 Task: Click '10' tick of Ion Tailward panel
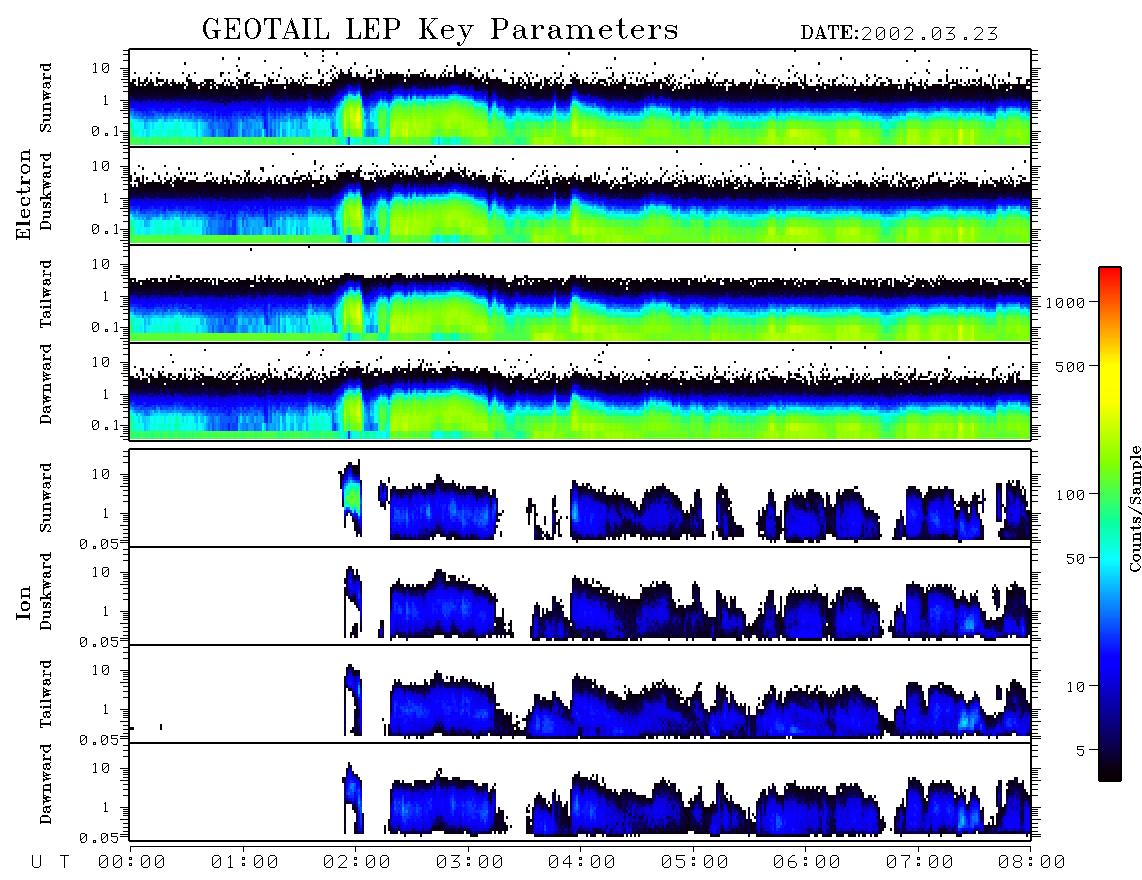101,669
